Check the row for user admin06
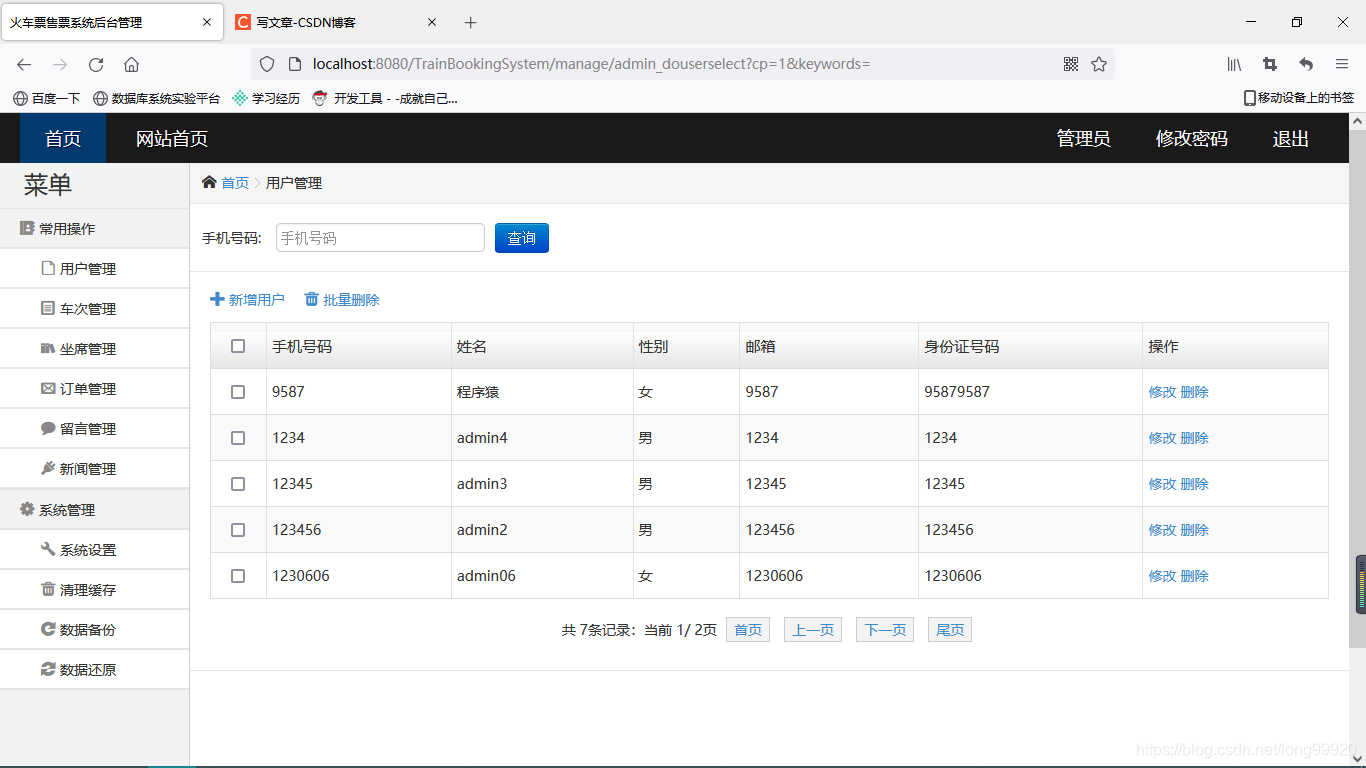 238,576
